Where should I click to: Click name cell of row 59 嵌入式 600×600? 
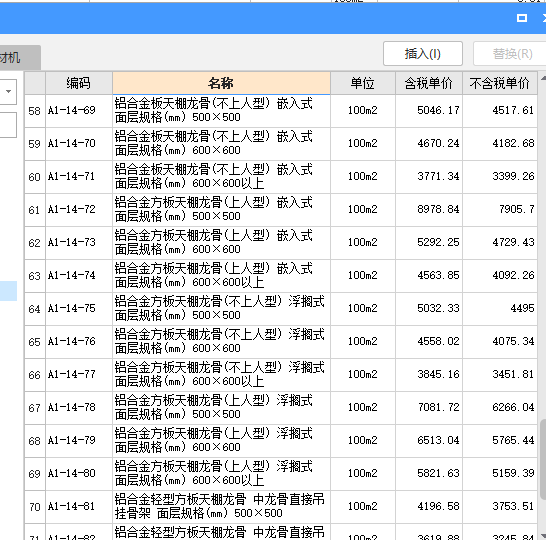tap(221, 144)
